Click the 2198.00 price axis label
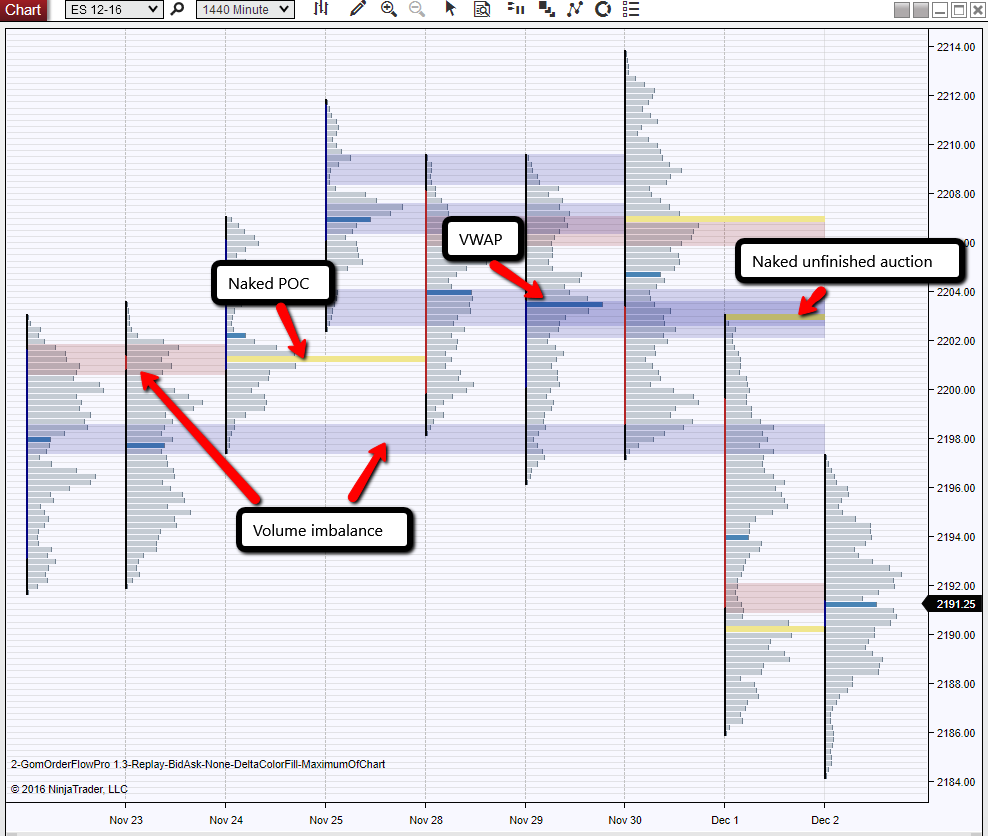 (956, 439)
